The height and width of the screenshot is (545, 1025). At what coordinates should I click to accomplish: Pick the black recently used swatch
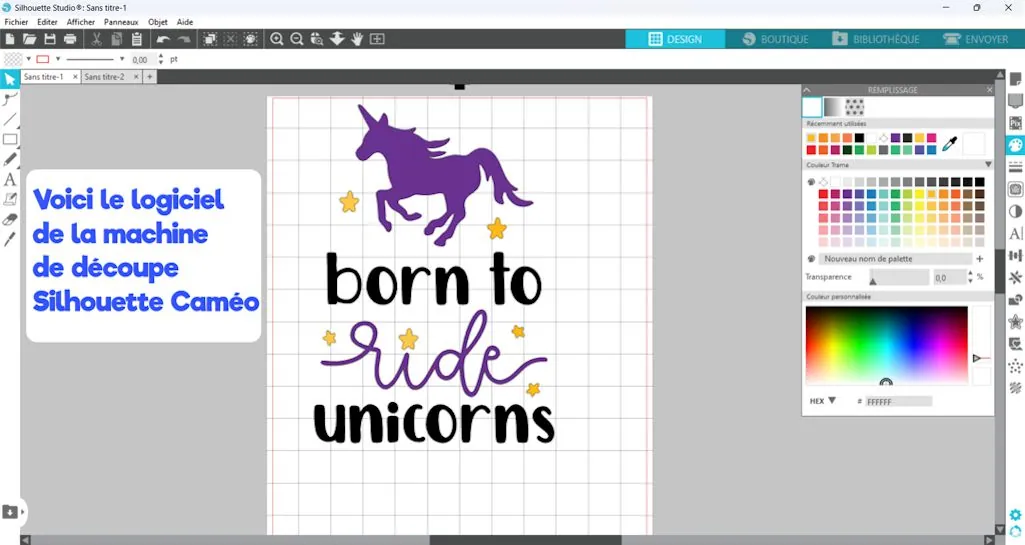[860, 137]
